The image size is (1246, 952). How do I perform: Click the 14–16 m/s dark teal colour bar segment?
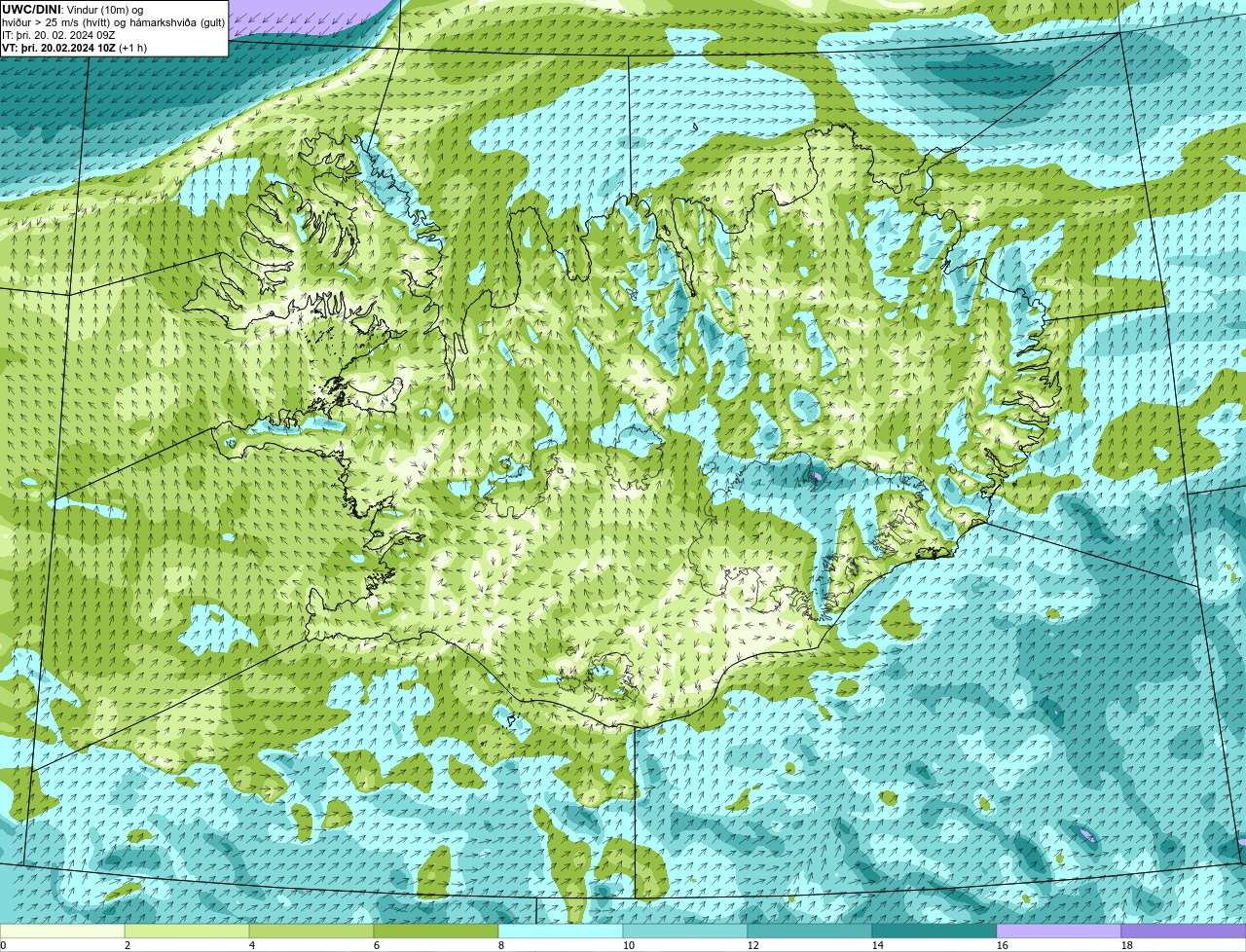tap(934, 931)
